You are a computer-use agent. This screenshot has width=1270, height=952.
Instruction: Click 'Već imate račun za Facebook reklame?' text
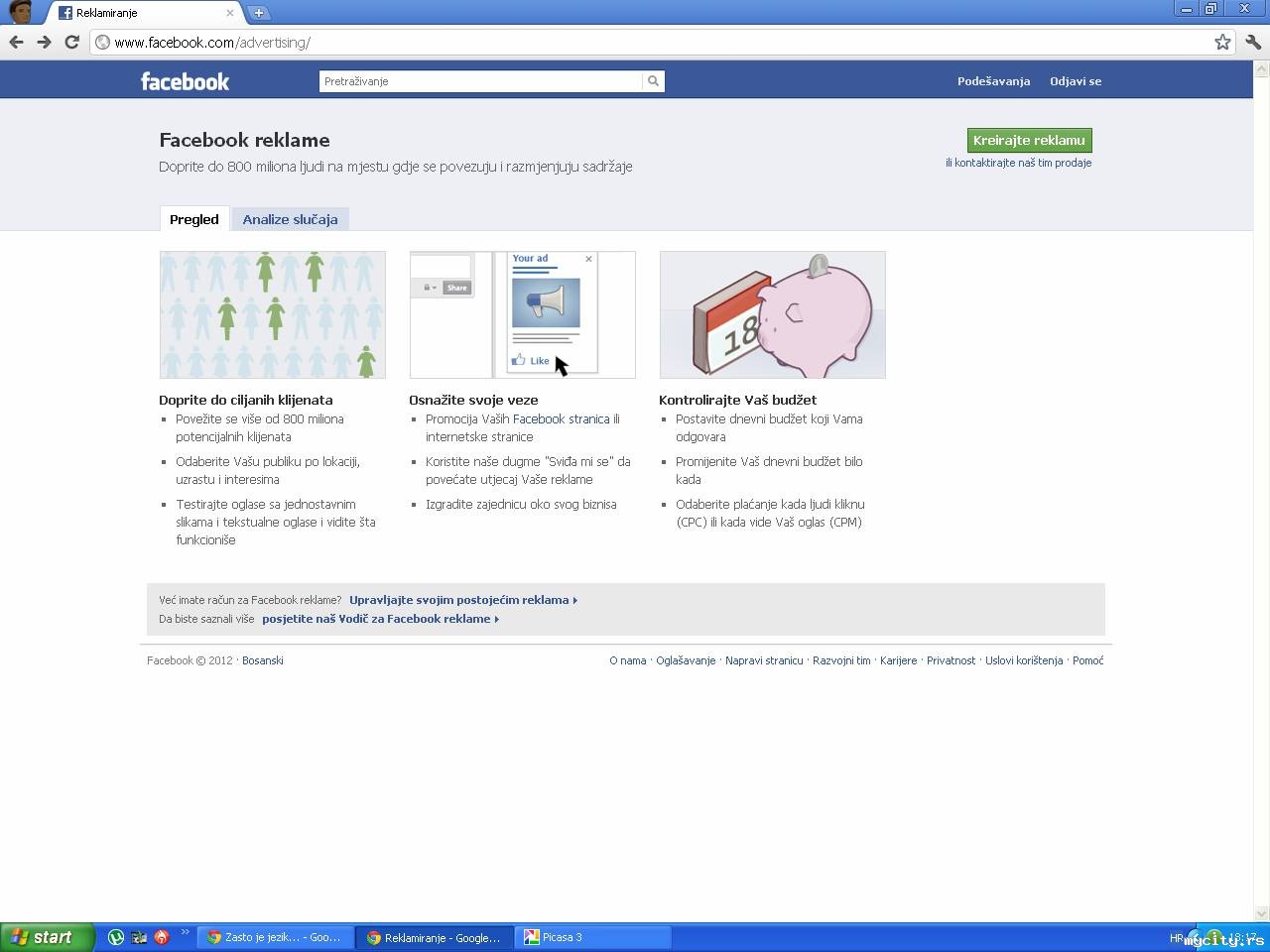[250, 600]
